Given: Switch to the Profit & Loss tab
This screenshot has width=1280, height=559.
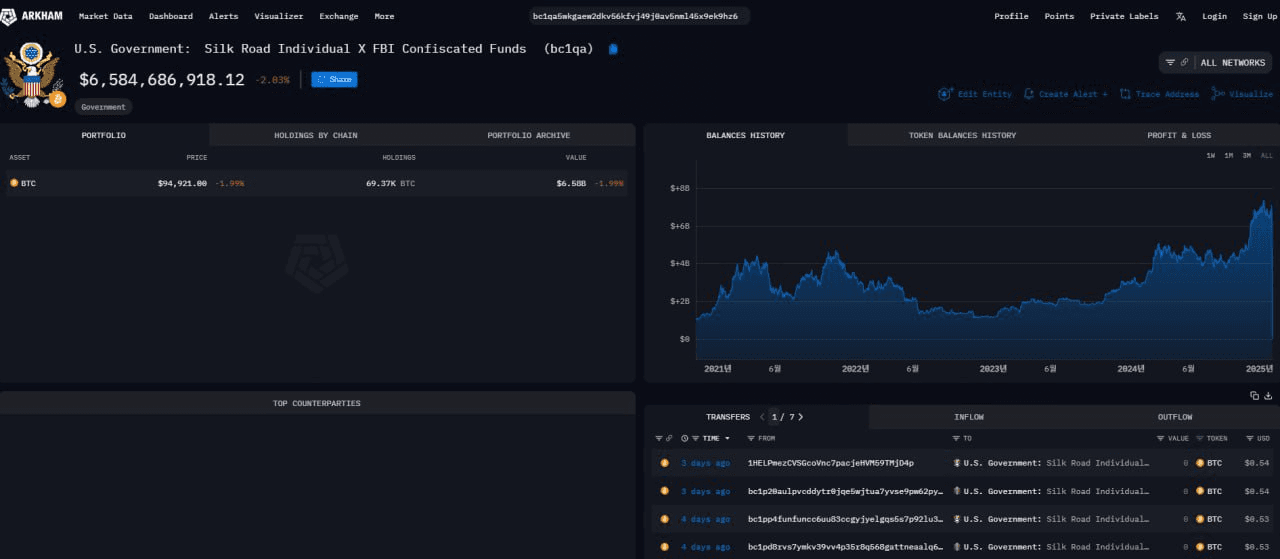Looking at the screenshot, I should click(x=1180, y=135).
